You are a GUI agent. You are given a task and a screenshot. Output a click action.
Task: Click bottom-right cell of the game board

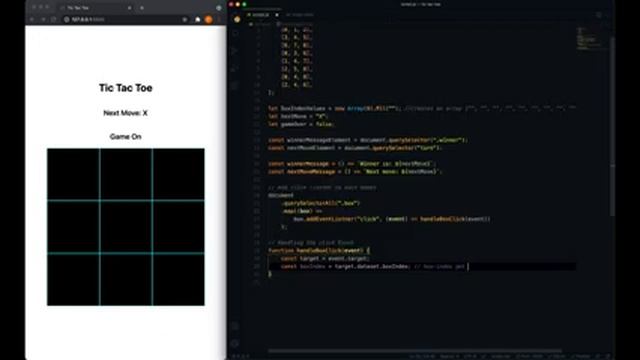pyautogui.click(x=179, y=280)
